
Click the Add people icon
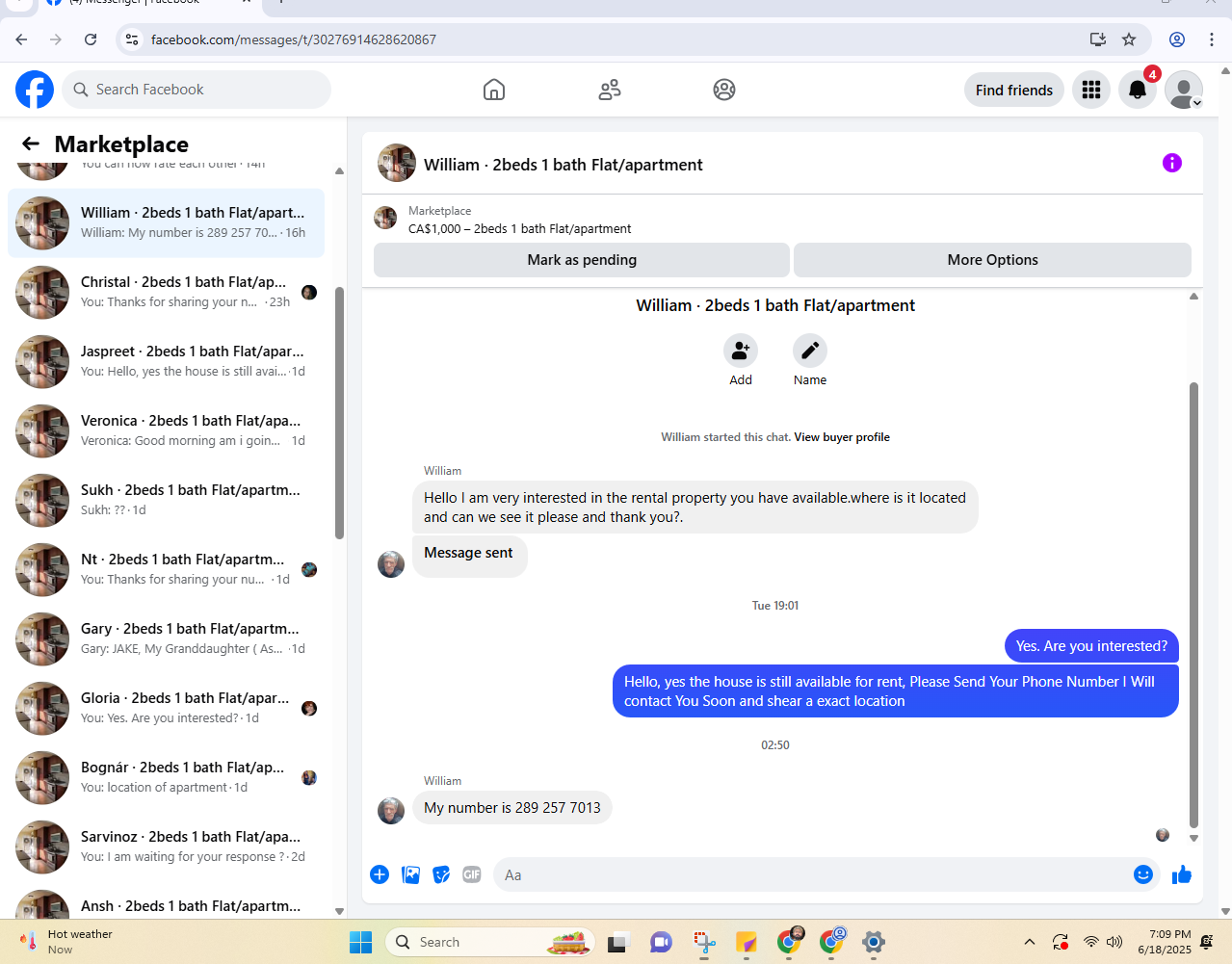741,351
